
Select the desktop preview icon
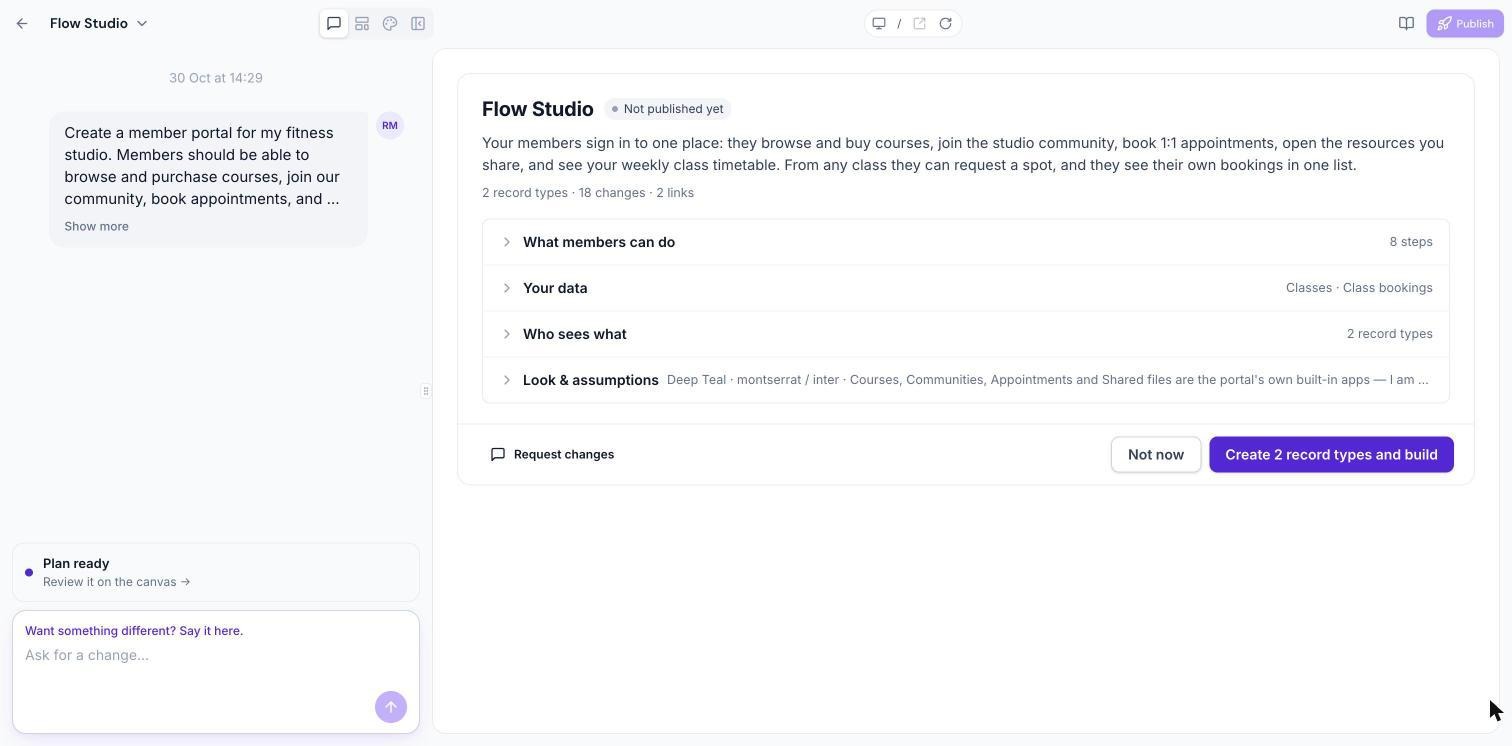[879, 23]
